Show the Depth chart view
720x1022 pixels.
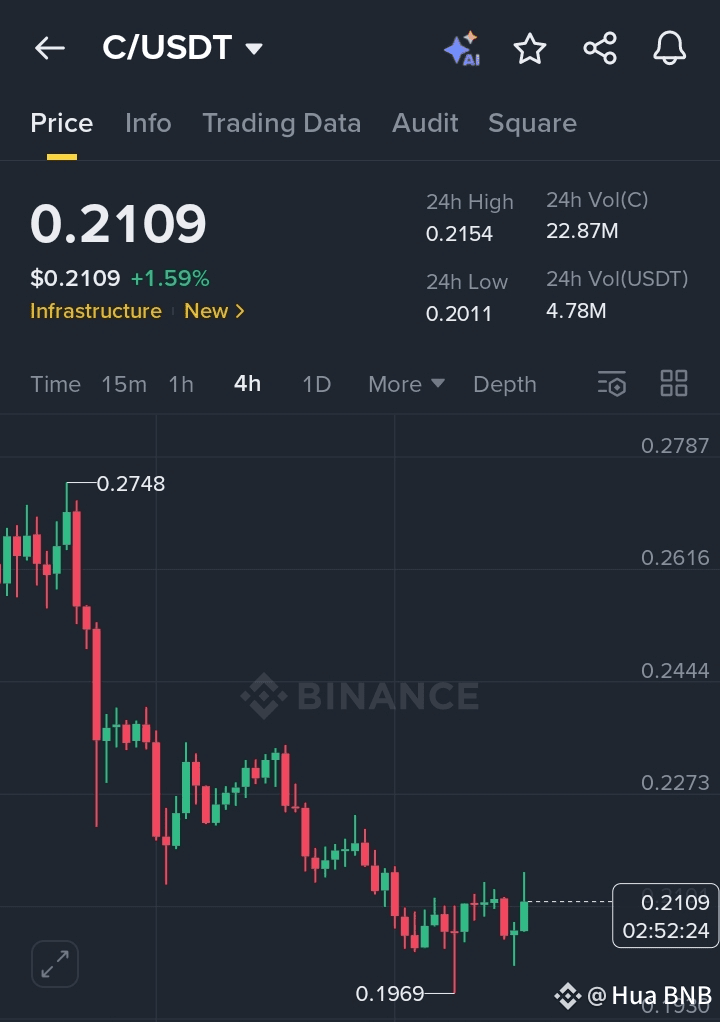[505, 384]
